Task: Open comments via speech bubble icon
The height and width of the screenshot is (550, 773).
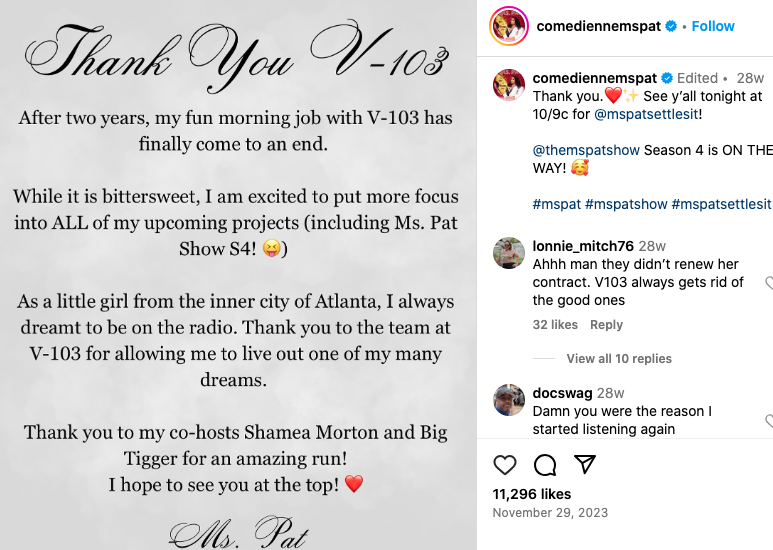Action: [545, 465]
